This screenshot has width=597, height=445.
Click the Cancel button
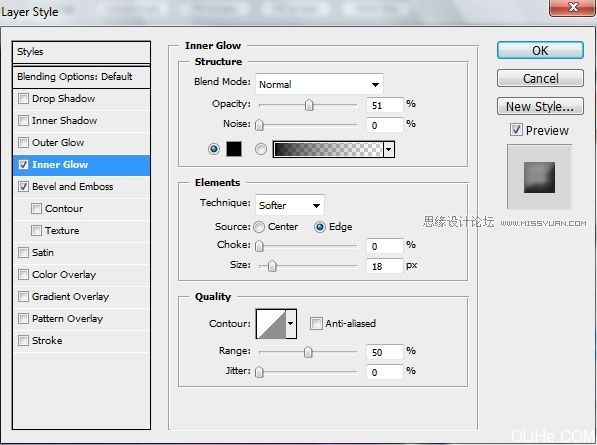point(540,78)
